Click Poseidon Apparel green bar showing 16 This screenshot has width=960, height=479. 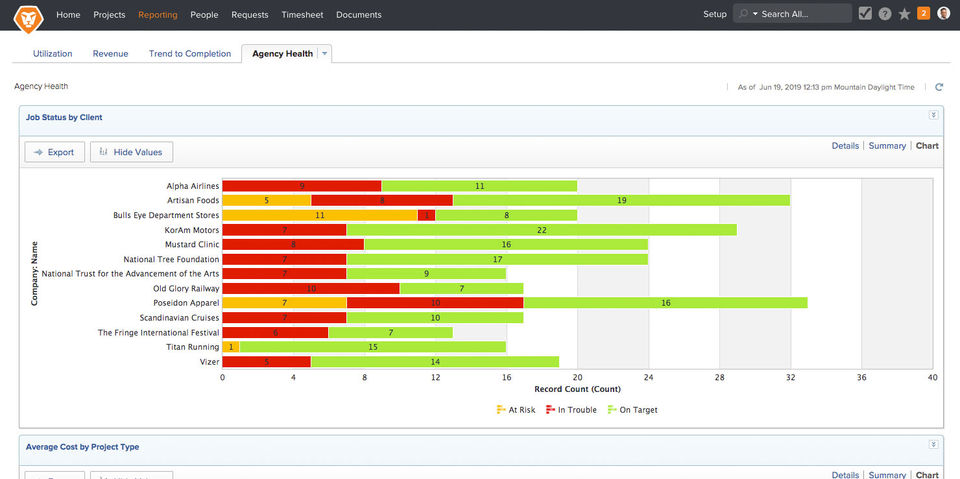point(666,303)
